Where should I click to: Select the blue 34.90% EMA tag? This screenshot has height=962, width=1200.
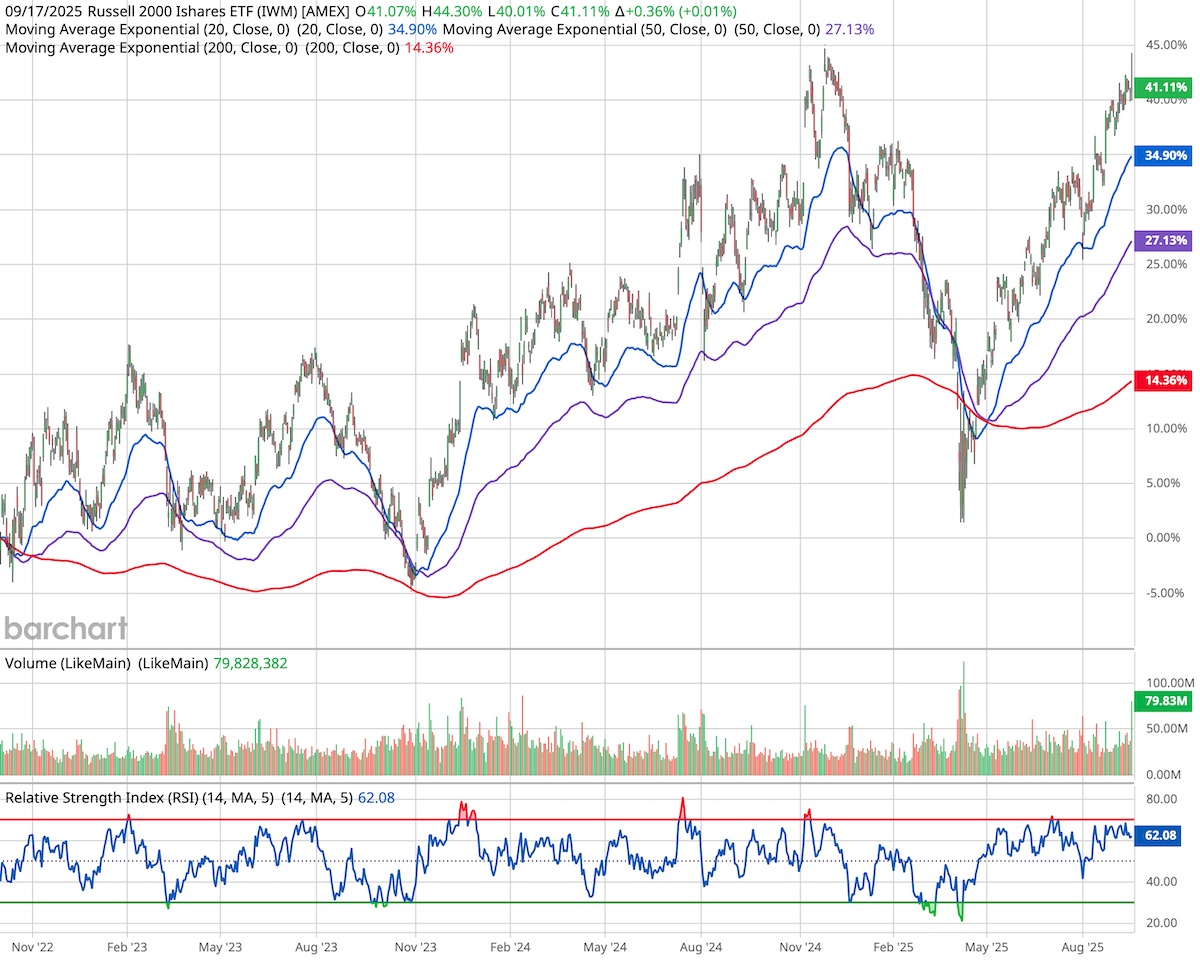tap(1164, 156)
